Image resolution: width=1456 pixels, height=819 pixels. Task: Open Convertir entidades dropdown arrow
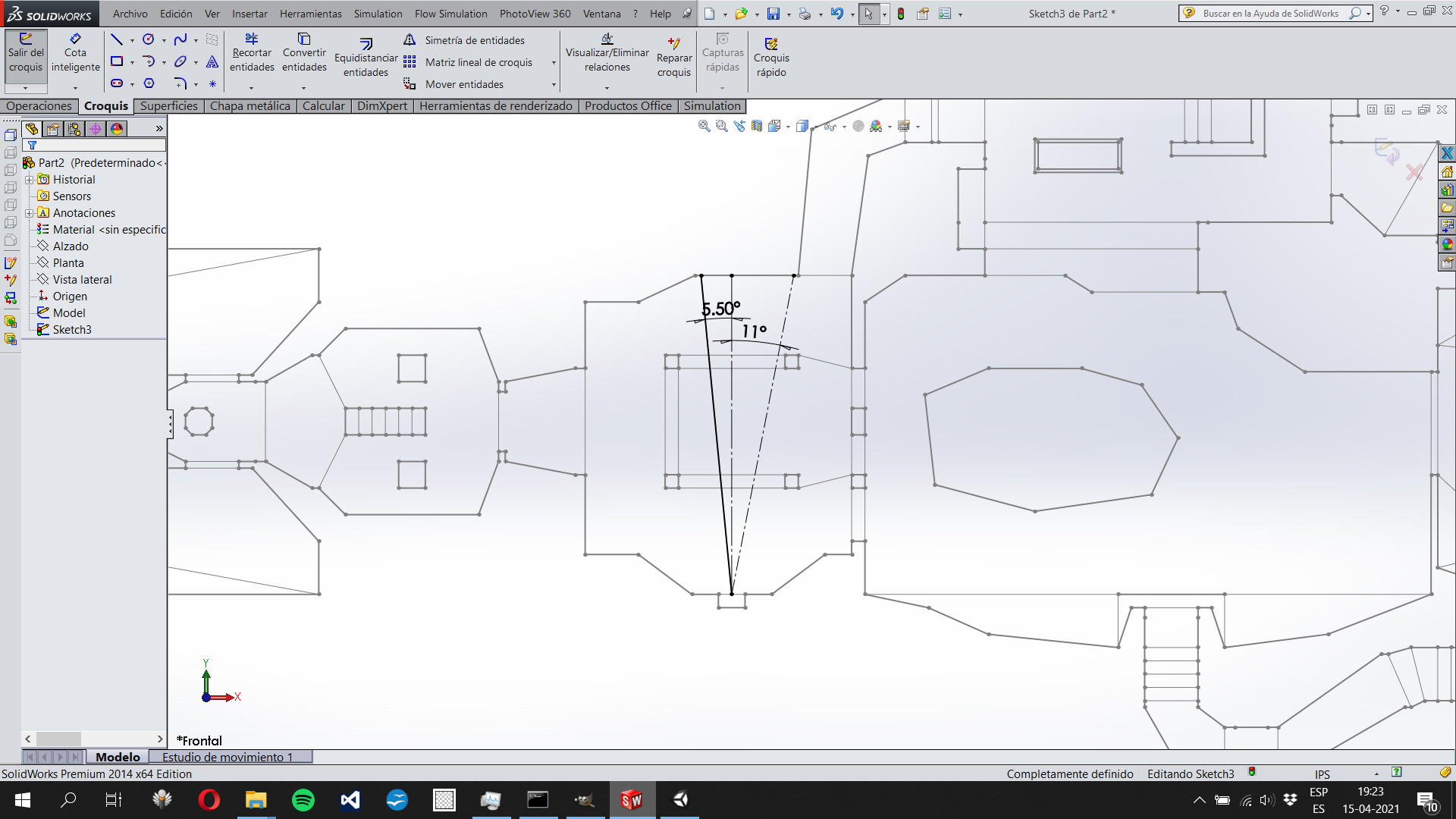303,88
